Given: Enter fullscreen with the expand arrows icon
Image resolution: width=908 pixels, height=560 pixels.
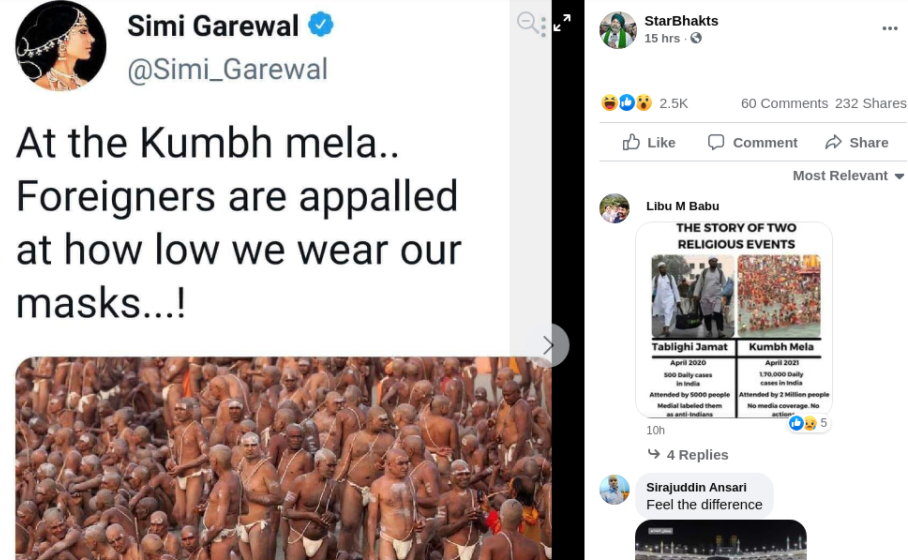Looking at the screenshot, I should [562, 22].
